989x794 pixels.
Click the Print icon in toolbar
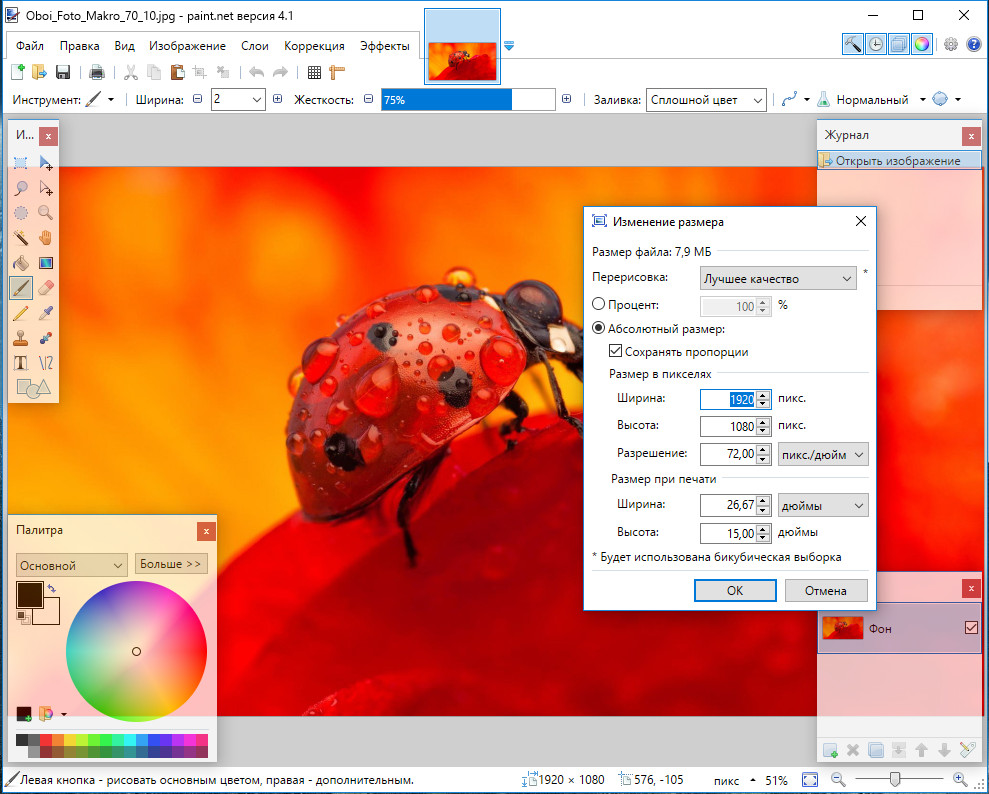click(97, 72)
